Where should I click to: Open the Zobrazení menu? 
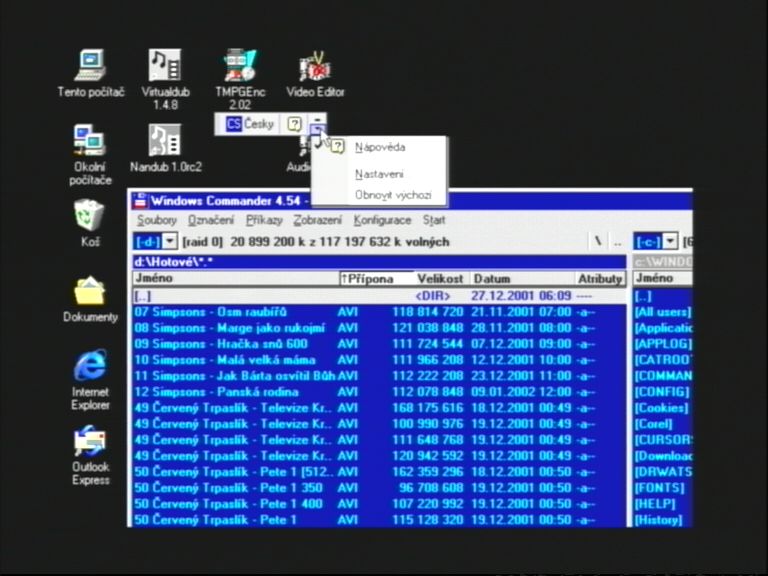coord(317,220)
